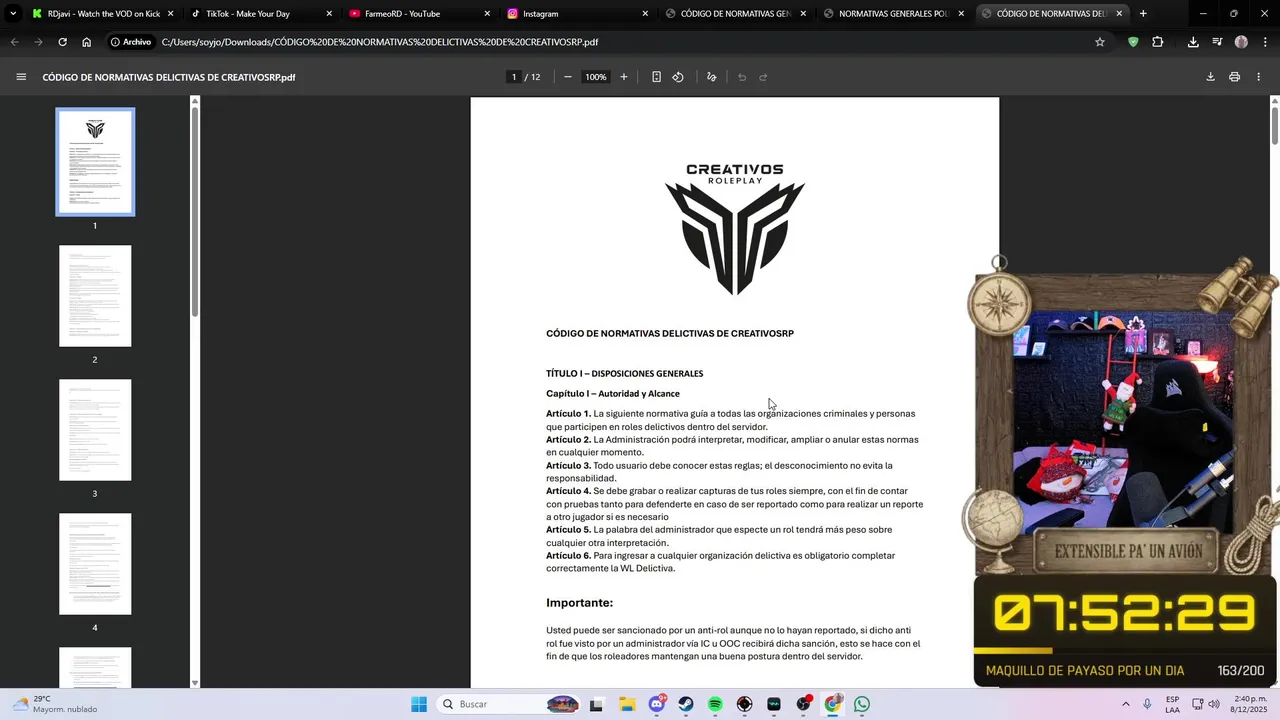The width and height of the screenshot is (1280, 720).
Task: Open new tab with plus button
Action: pos(1143,14)
